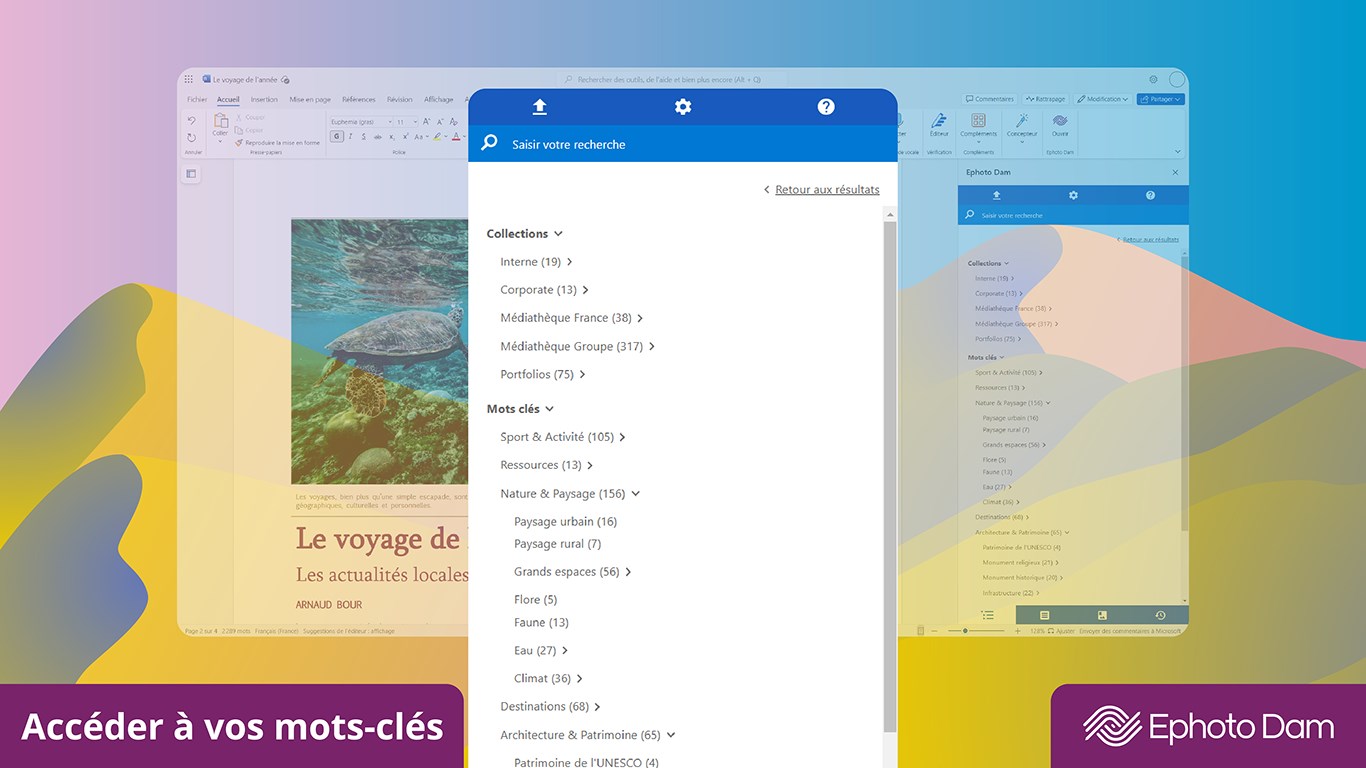This screenshot has height=768, width=1366.
Task: Click Reproduire la mise en forme
Action: 277,143
